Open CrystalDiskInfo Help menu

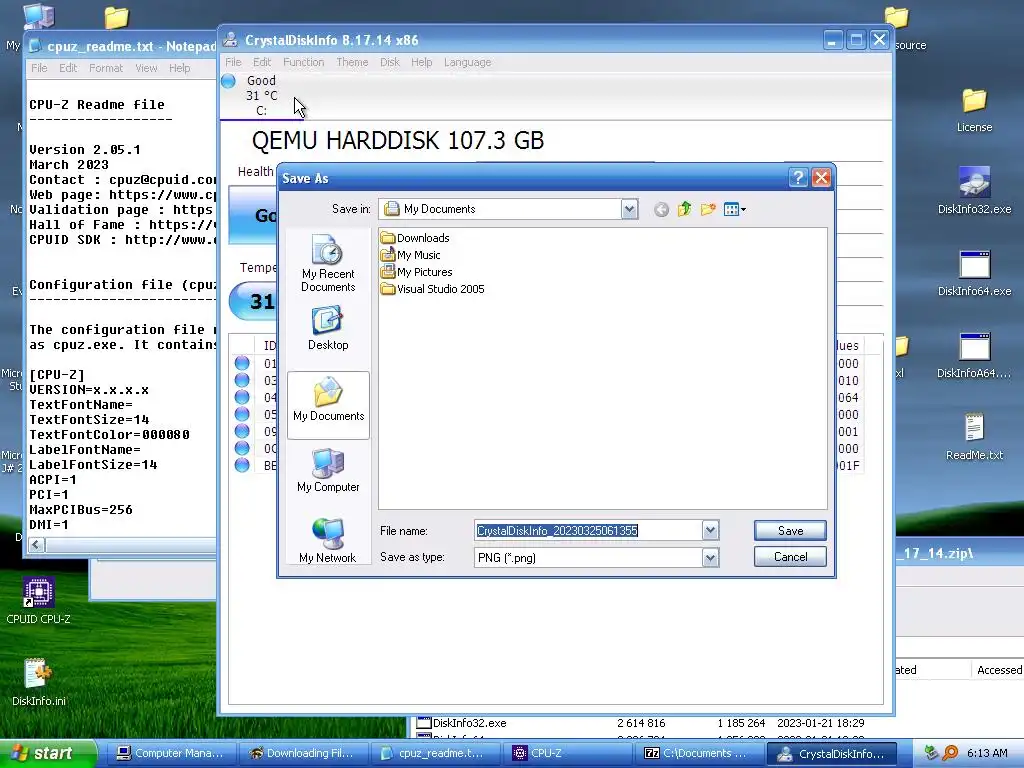(x=421, y=62)
